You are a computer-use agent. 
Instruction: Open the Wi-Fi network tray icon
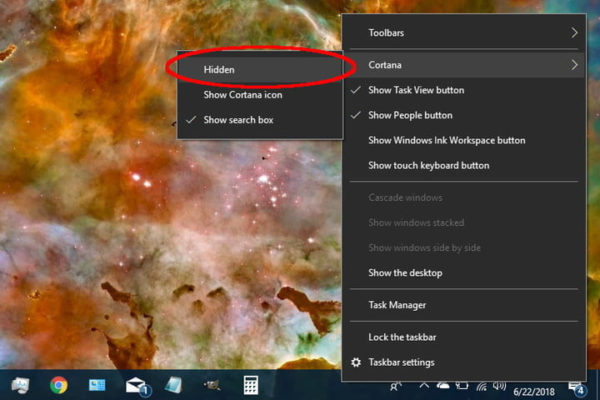pyautogui.click(x=481, y=386)
